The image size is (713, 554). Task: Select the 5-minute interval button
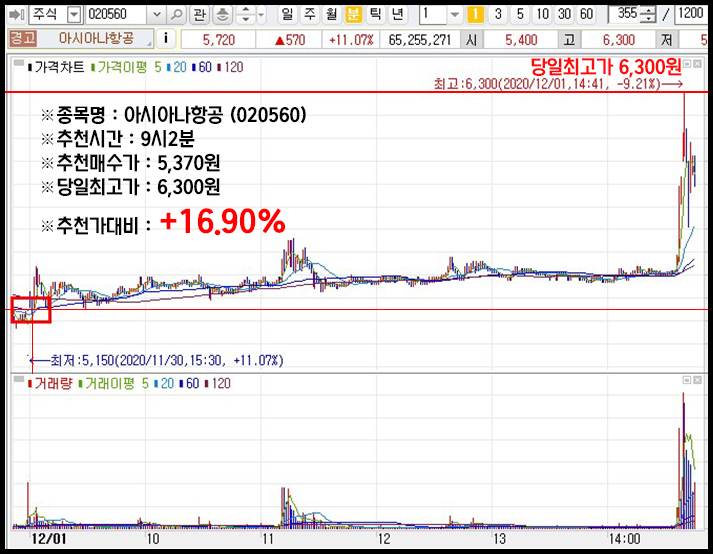(520, 14)
